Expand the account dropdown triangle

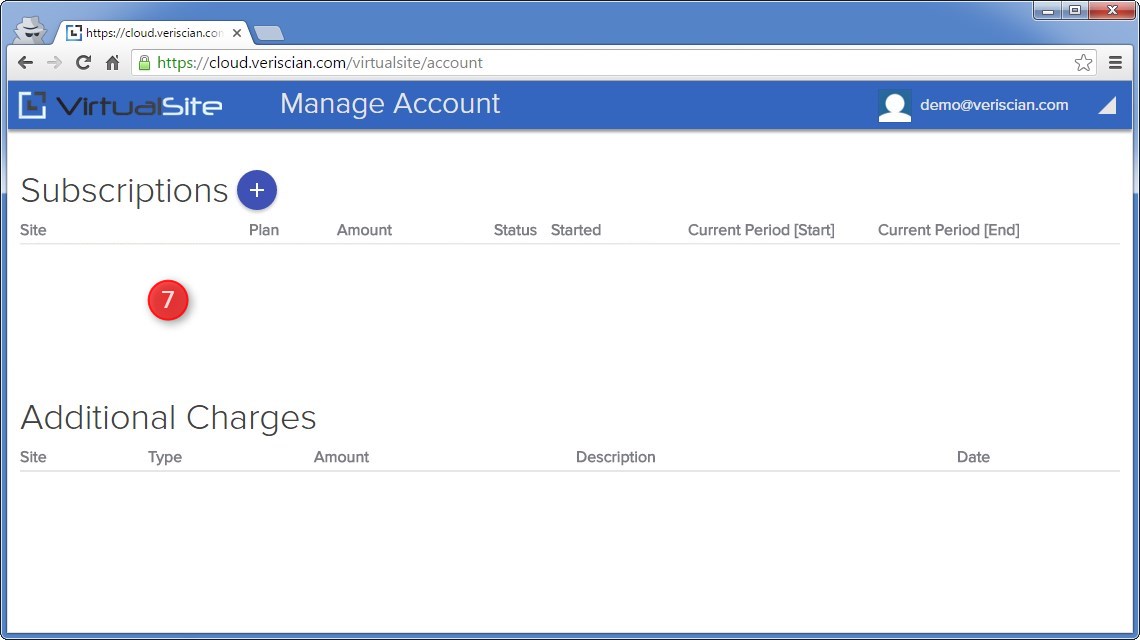click(1107, 105)
